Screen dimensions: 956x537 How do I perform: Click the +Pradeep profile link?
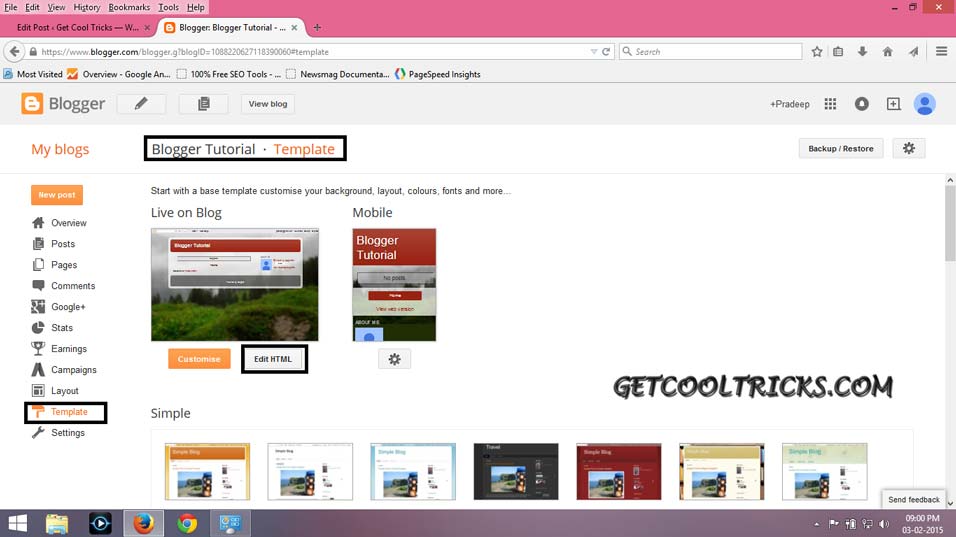point(790,104)
